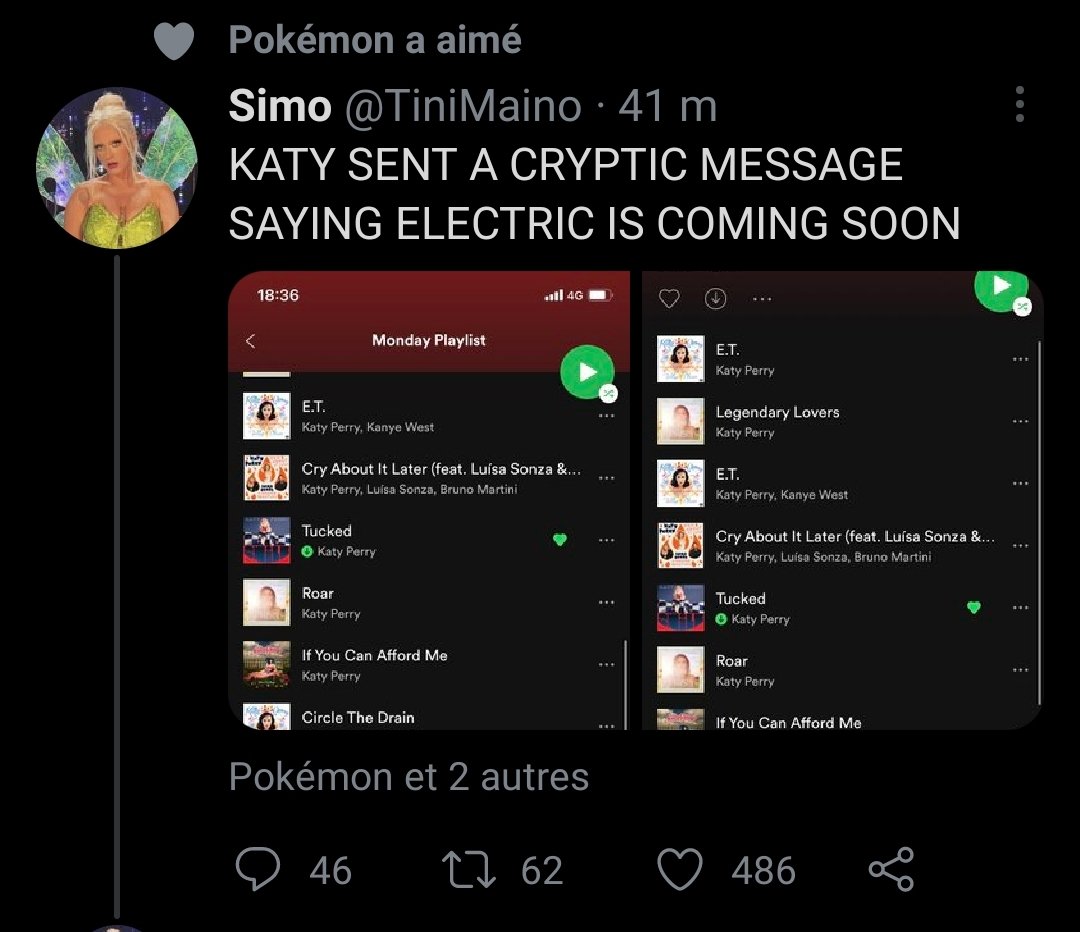Open the Monday Playlist screenshot image
The height and width of the screenshot is (932, 1080).
coord(428,500)
